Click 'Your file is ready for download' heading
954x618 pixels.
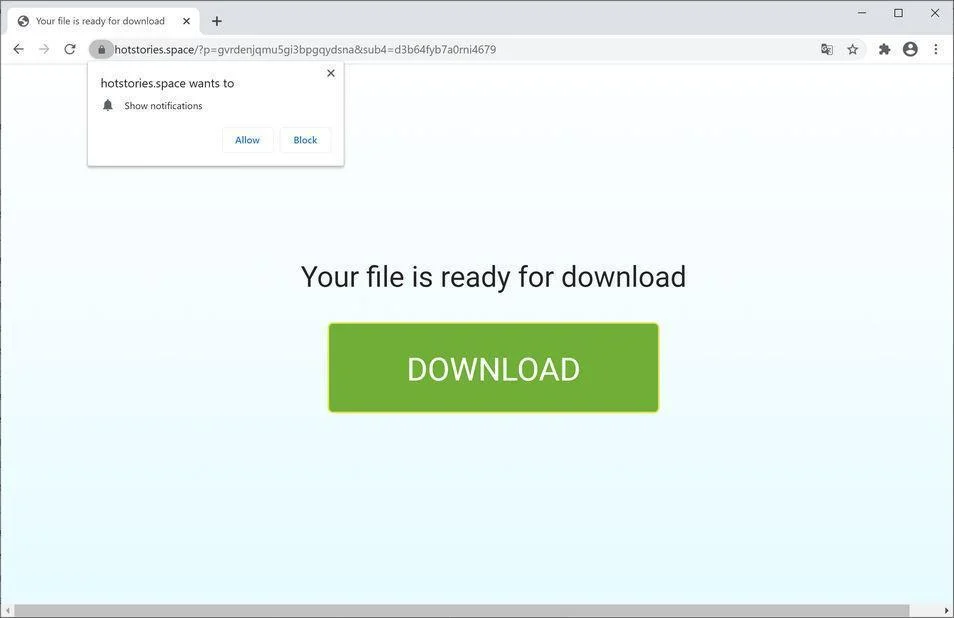point(493,277)
